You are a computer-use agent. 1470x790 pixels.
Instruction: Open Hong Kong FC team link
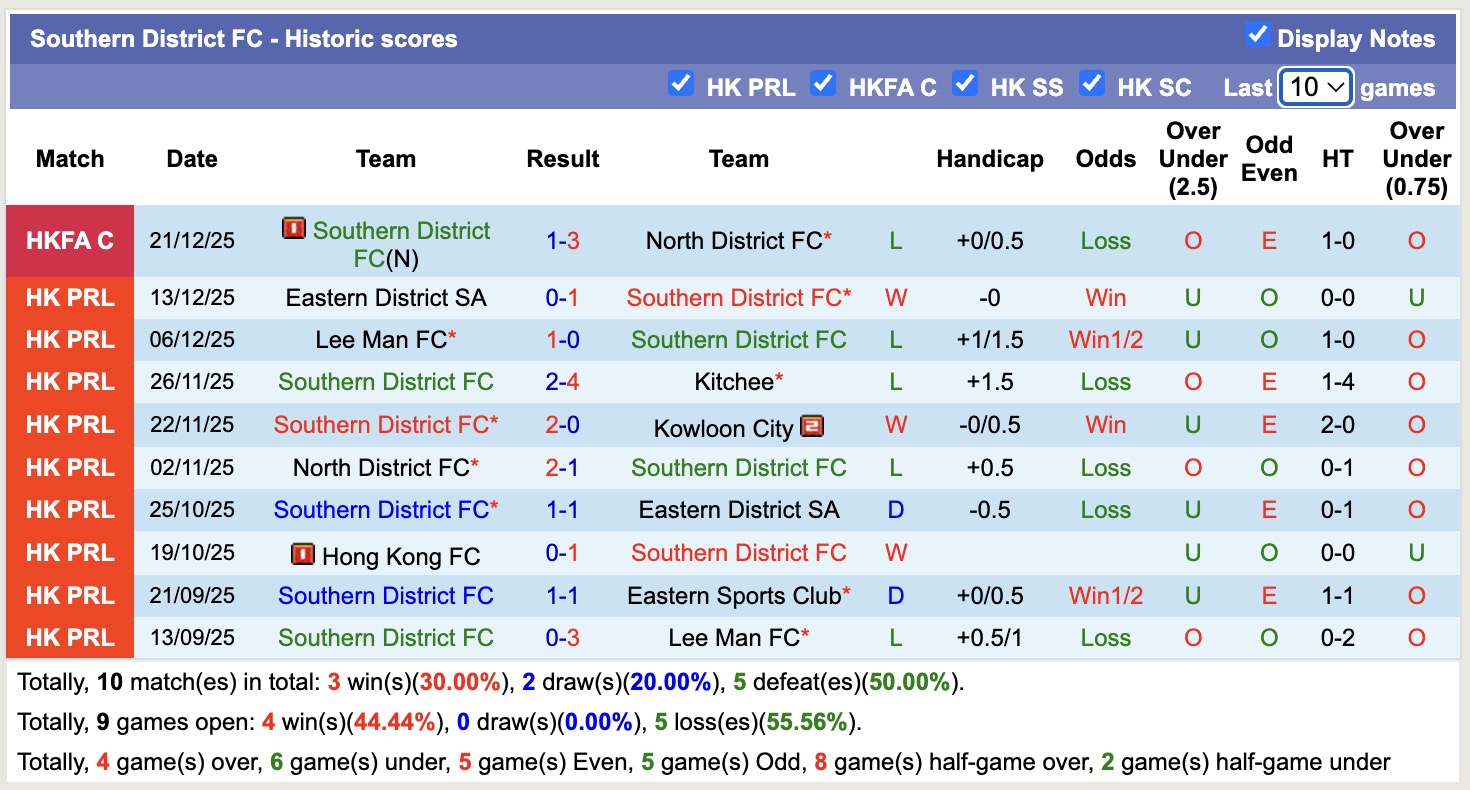pos(400,556)
